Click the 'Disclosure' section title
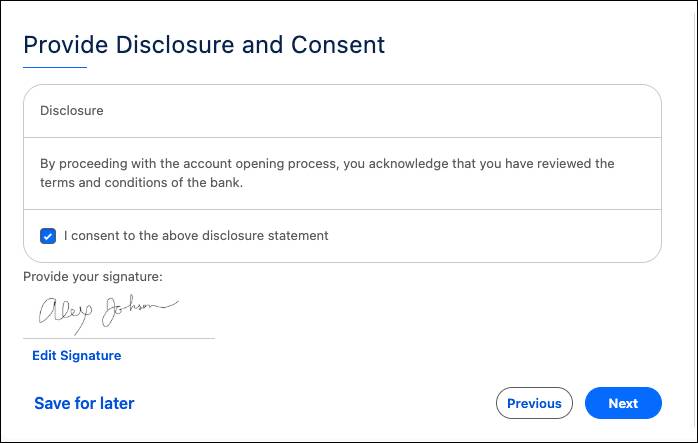This screenshot has height=443, width=698. coord(72,110)
